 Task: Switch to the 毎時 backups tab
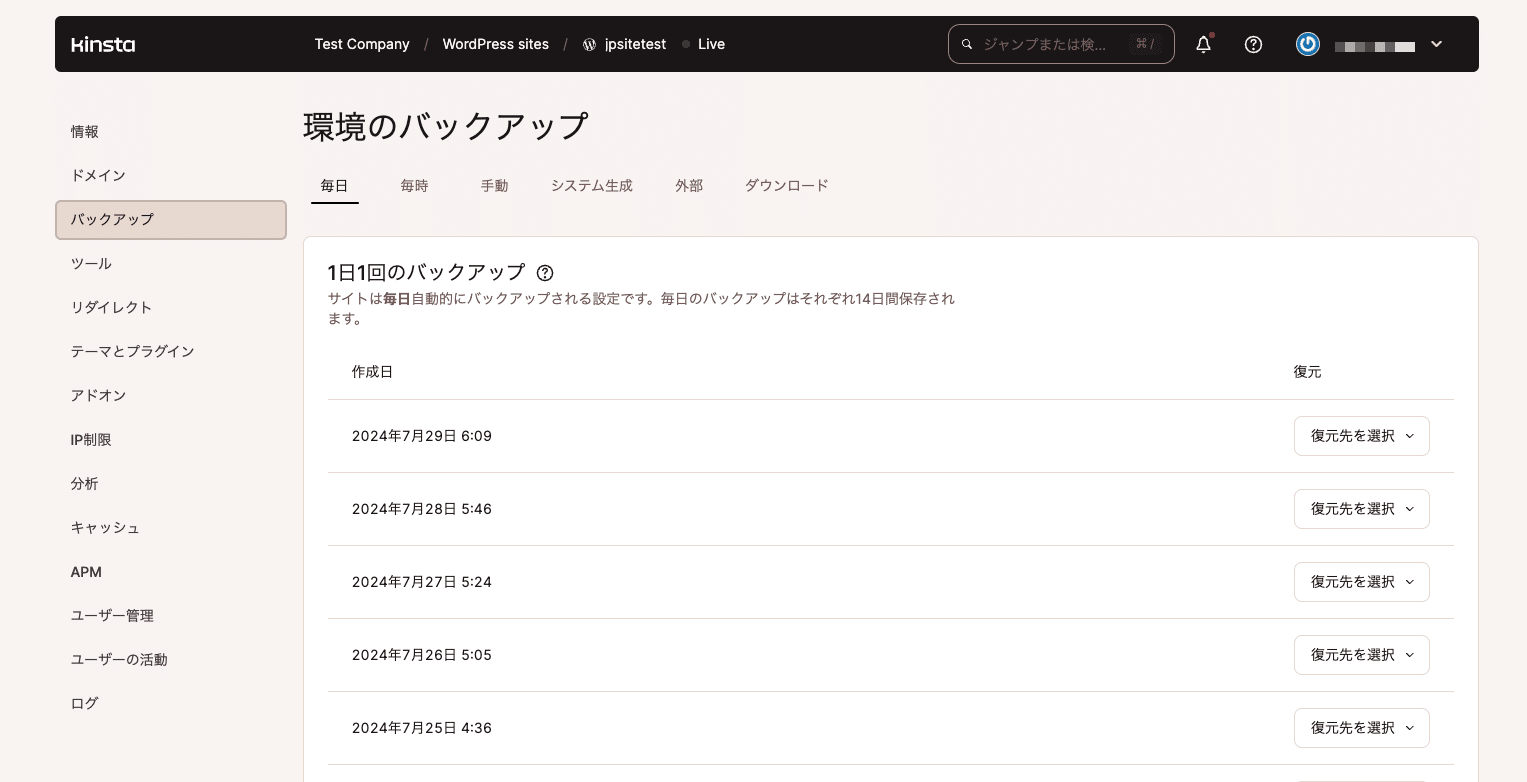[x=414, y=185]
